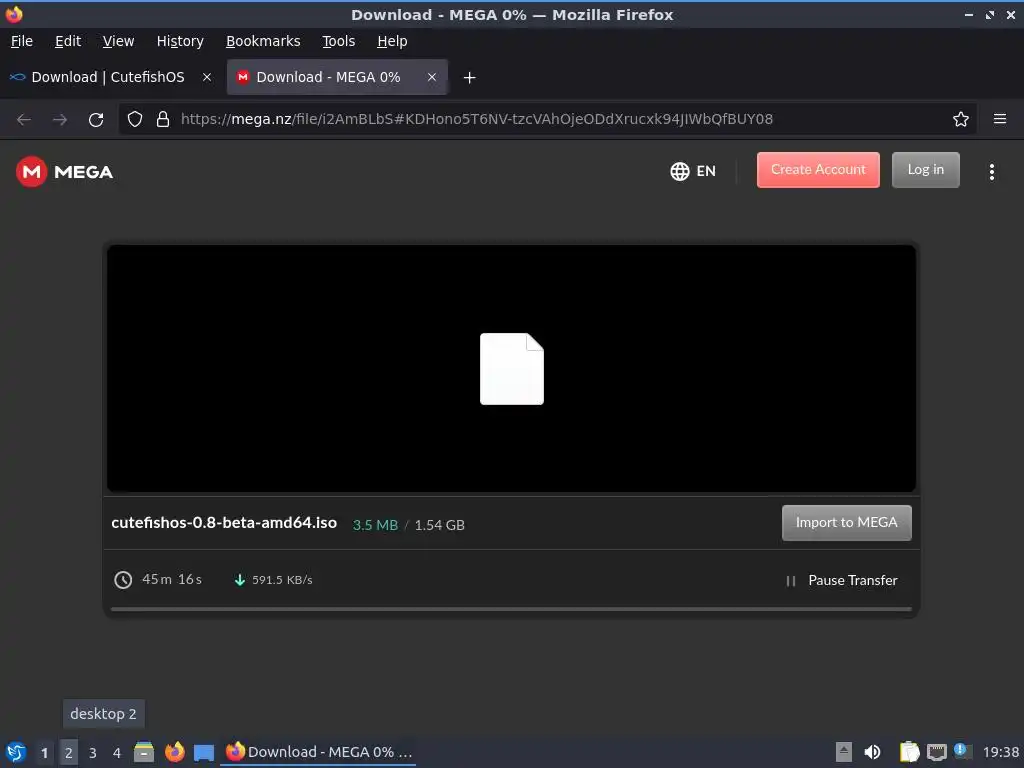1024x768 pixels.
Task: Launch Firefox from the taskbar launcher
Action: click(x=174, y=752)
